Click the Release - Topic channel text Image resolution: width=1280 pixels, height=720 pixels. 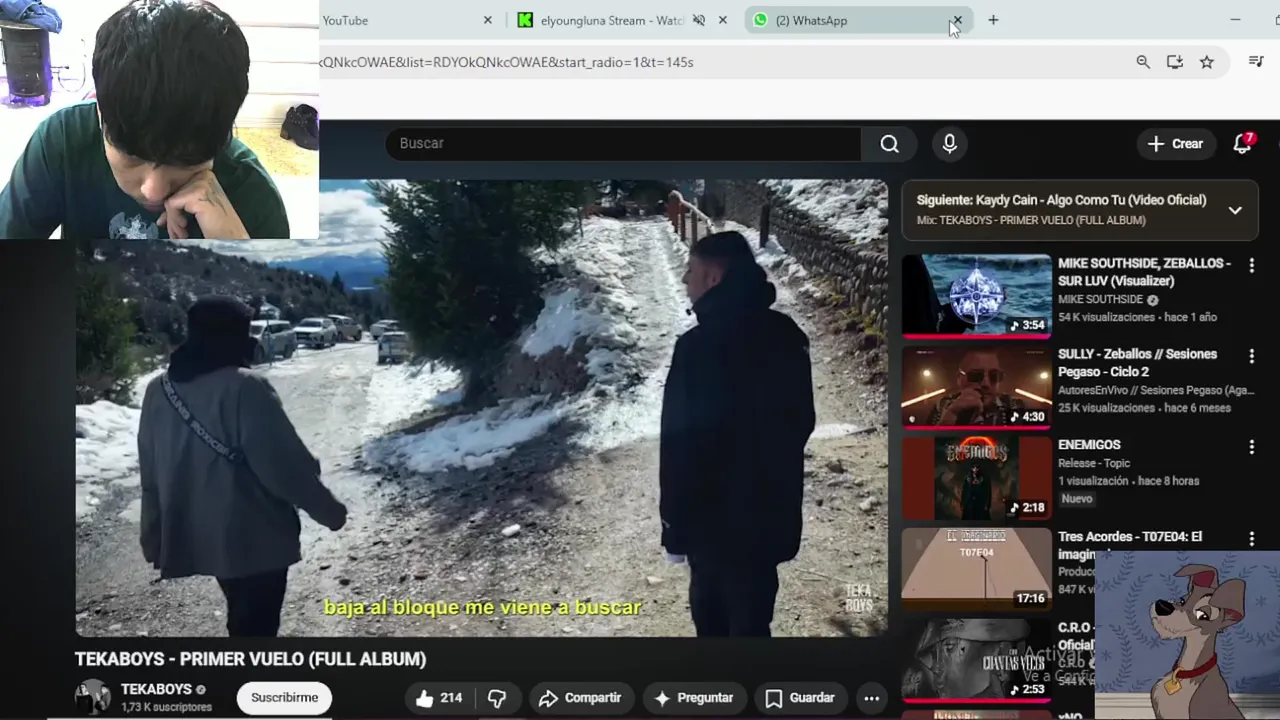[1094, 463]
